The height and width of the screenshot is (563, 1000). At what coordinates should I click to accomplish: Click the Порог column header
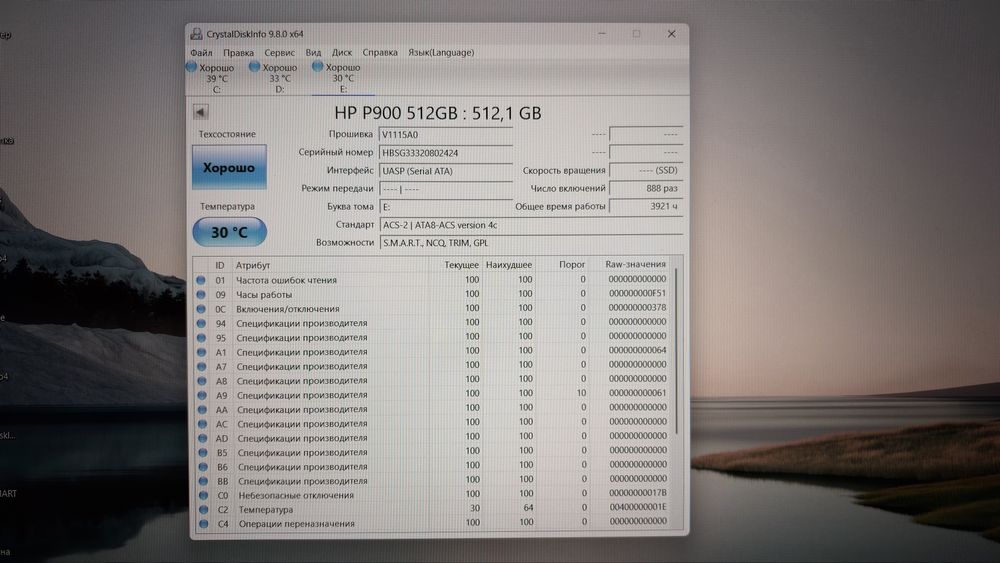point(572,264)
